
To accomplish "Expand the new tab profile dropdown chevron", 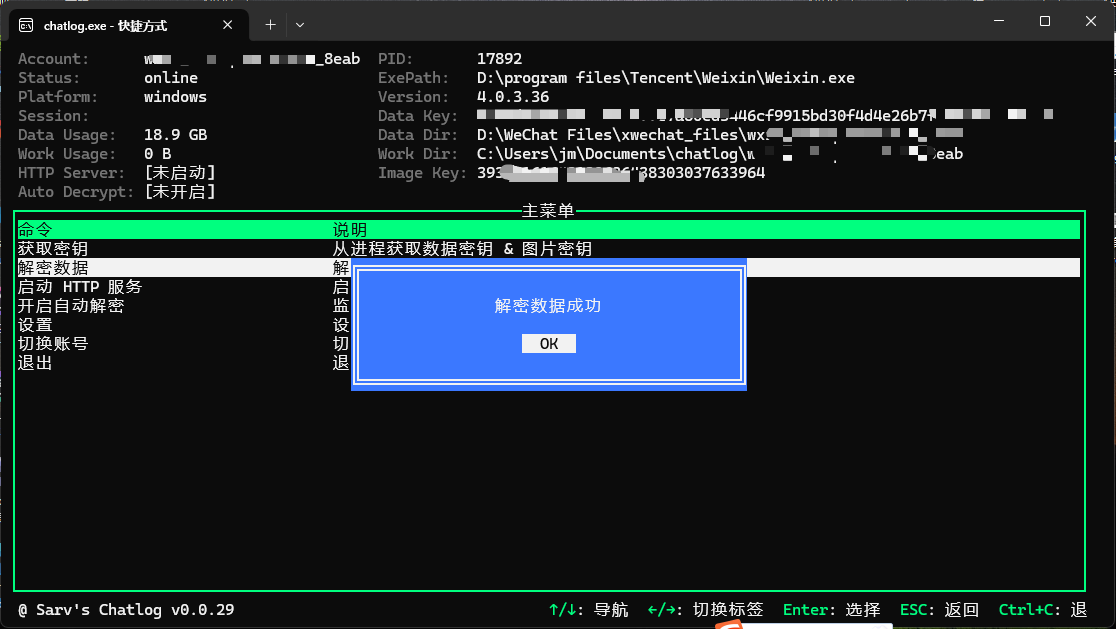I will coord(300,25).
